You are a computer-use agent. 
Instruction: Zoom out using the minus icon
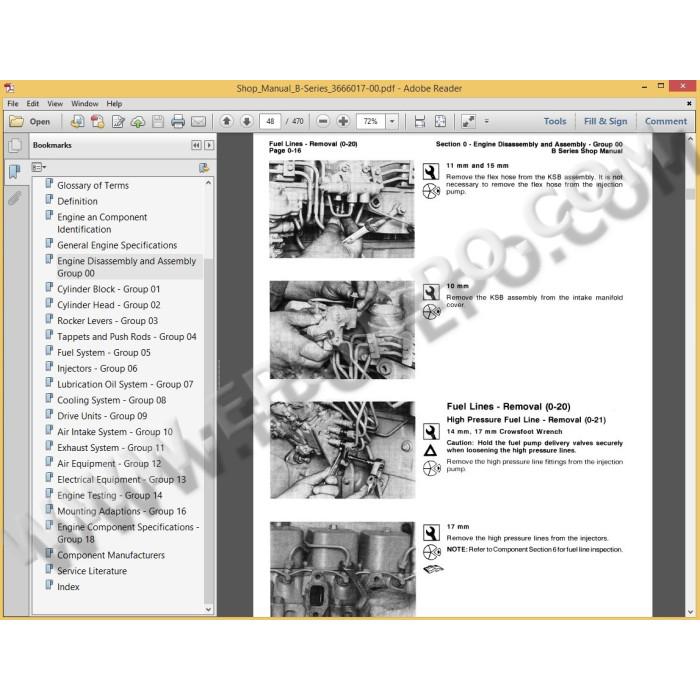(323, 121)
